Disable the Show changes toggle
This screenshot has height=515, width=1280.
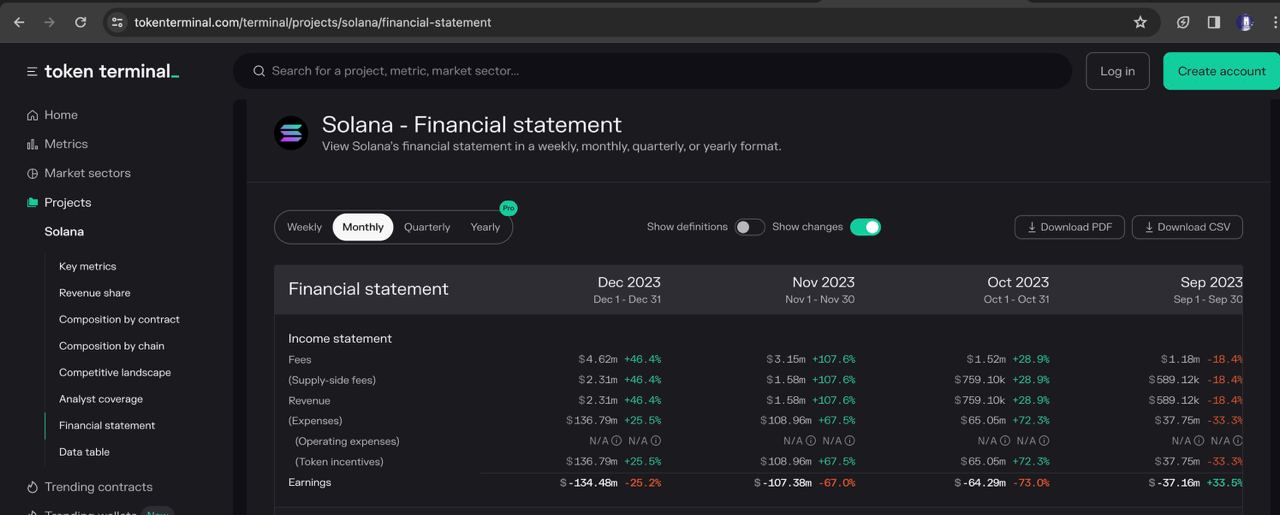[x=865, y=227]
